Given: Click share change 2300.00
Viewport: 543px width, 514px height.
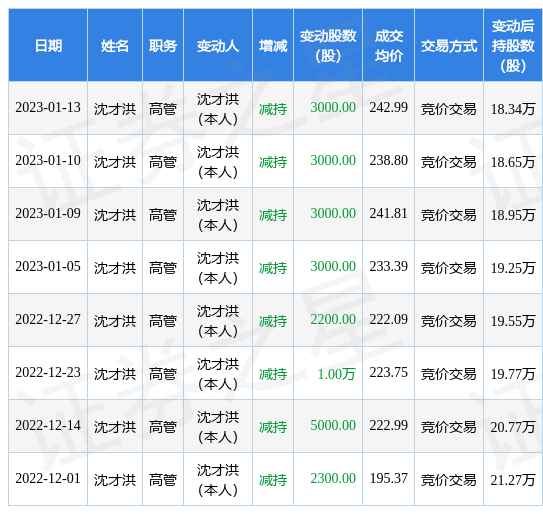Looking at the screenshot, I should click(x=333, y=478).
